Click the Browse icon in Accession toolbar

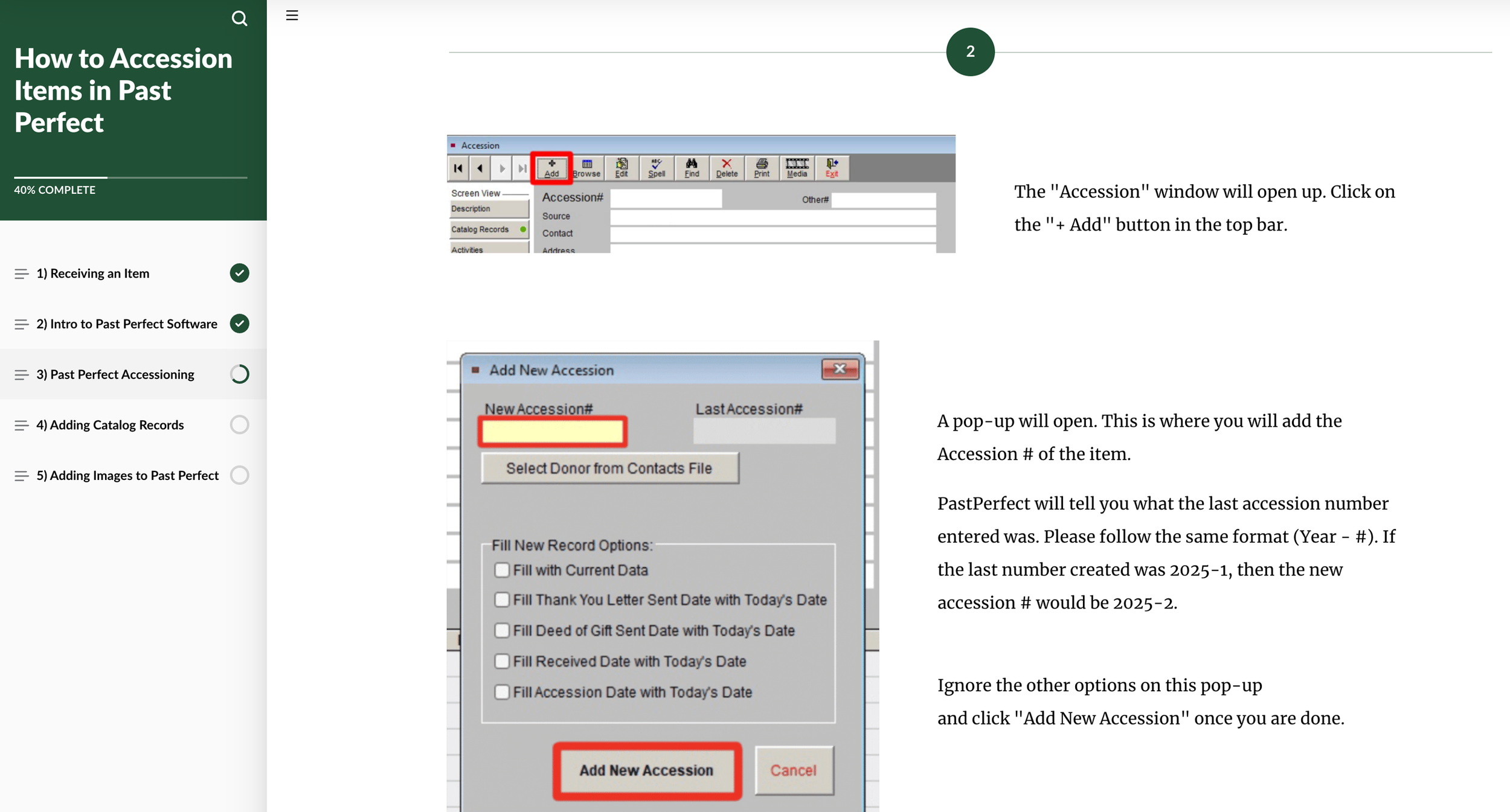pos(586,168)
